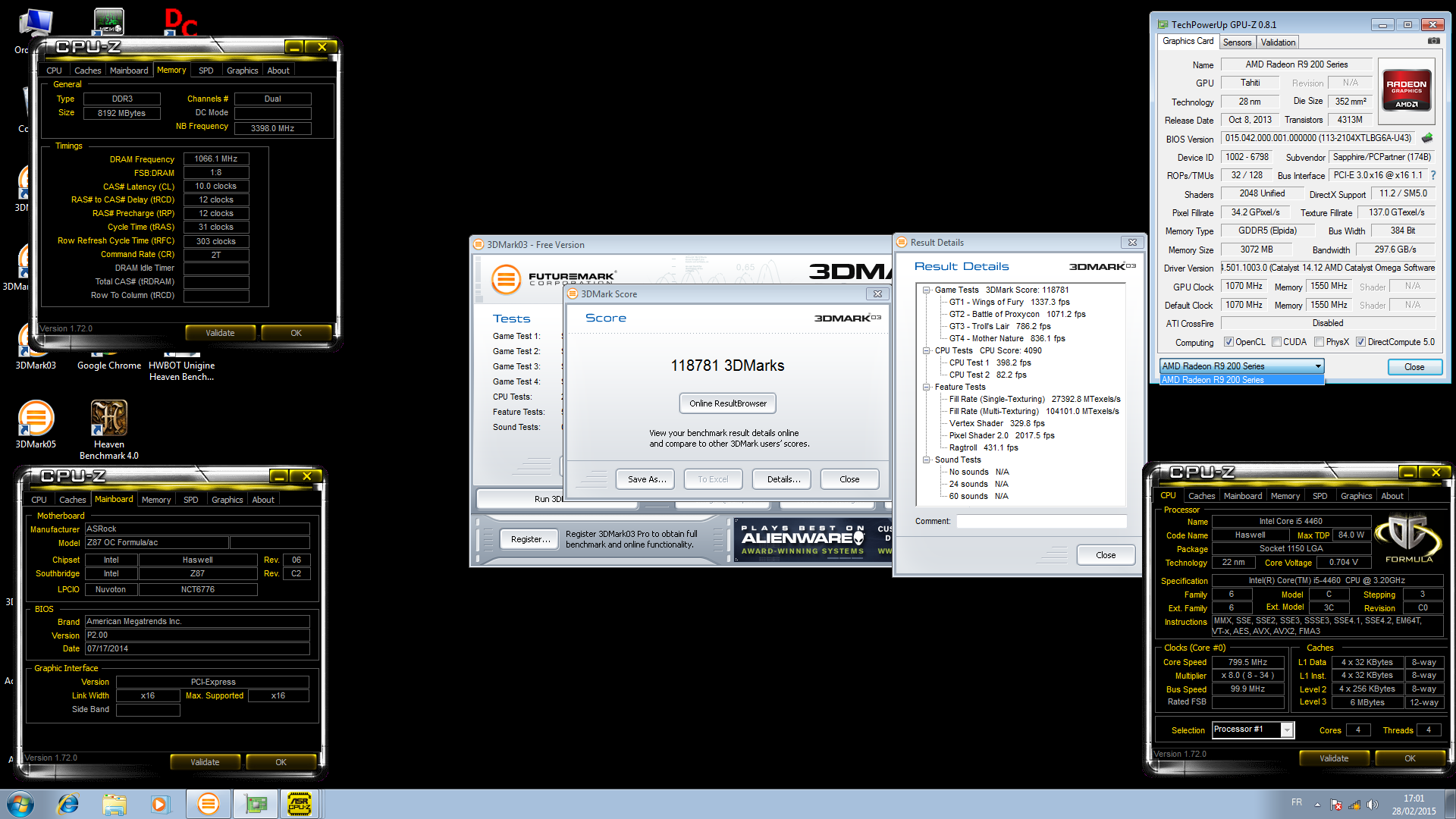Open the 3DMark05 desktop shortcut
Viewport: 1456px width, 819px height.
click(36, 425)
